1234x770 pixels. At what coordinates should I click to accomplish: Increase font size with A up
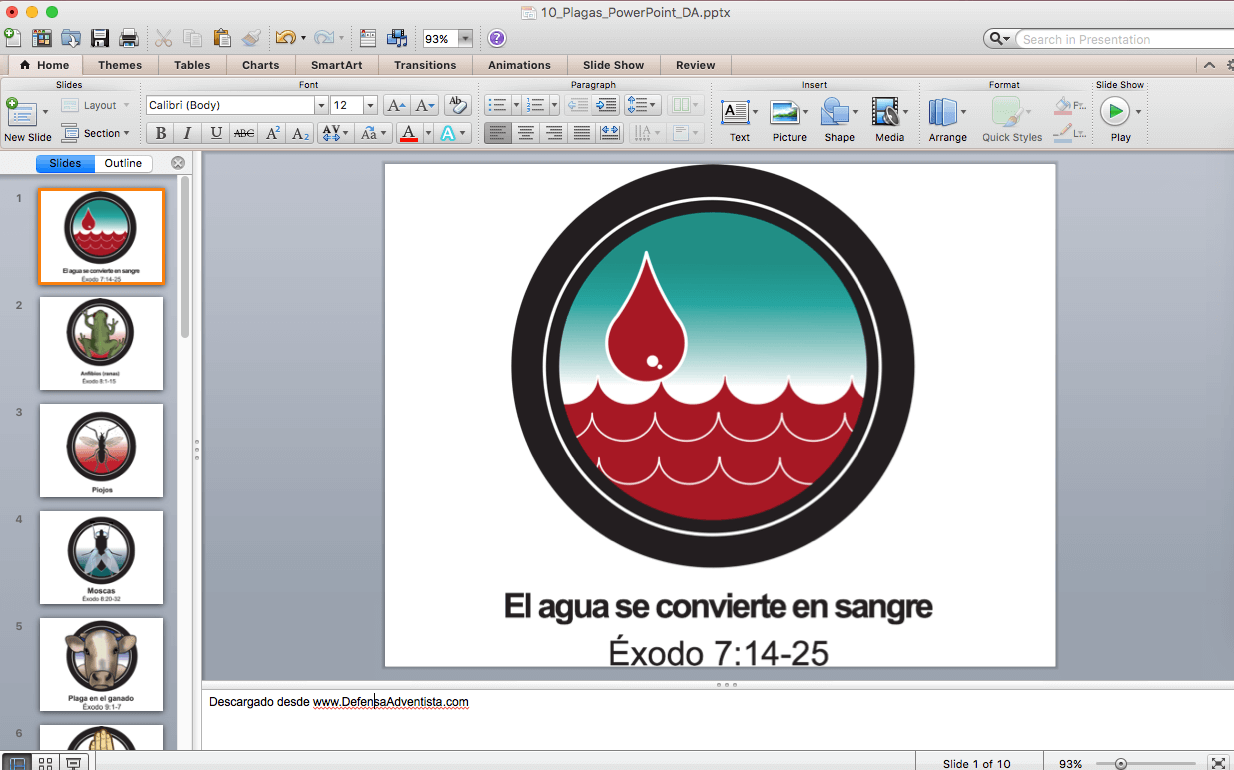(x=396, y=105)
